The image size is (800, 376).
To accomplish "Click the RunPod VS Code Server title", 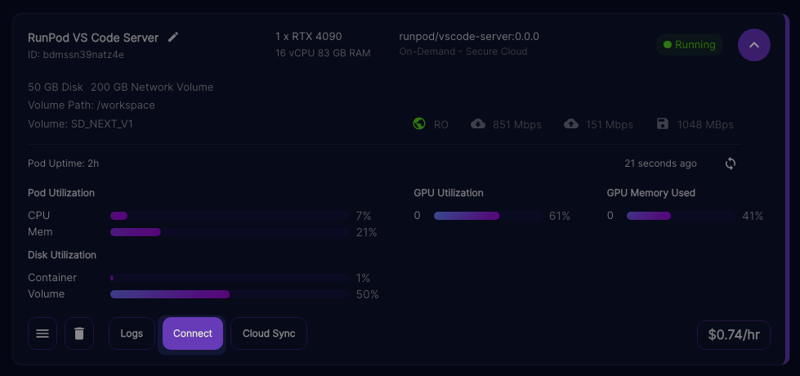I will 93,38.
